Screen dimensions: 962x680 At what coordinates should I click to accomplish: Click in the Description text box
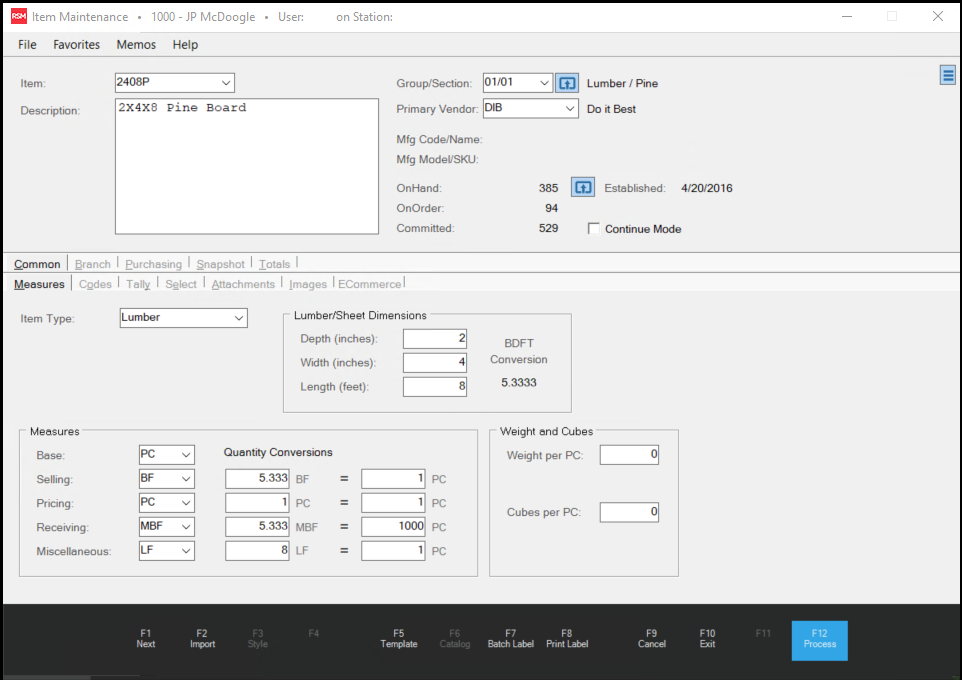(247, 166)
